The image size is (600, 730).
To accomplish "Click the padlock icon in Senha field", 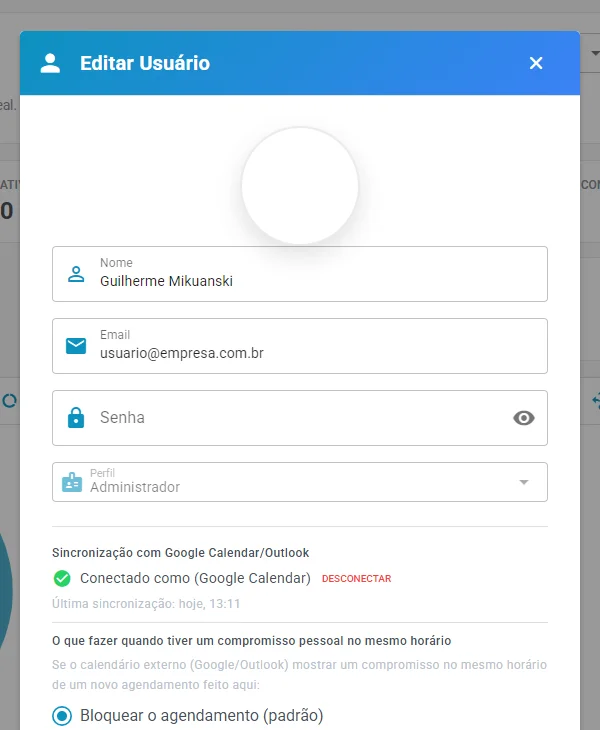I will pos(76,418).
